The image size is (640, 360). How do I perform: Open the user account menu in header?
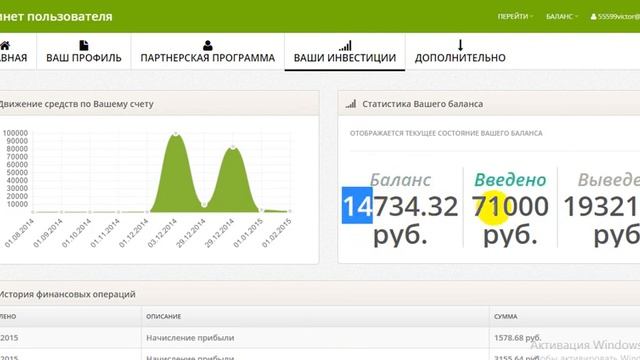[x=615, y=17]
